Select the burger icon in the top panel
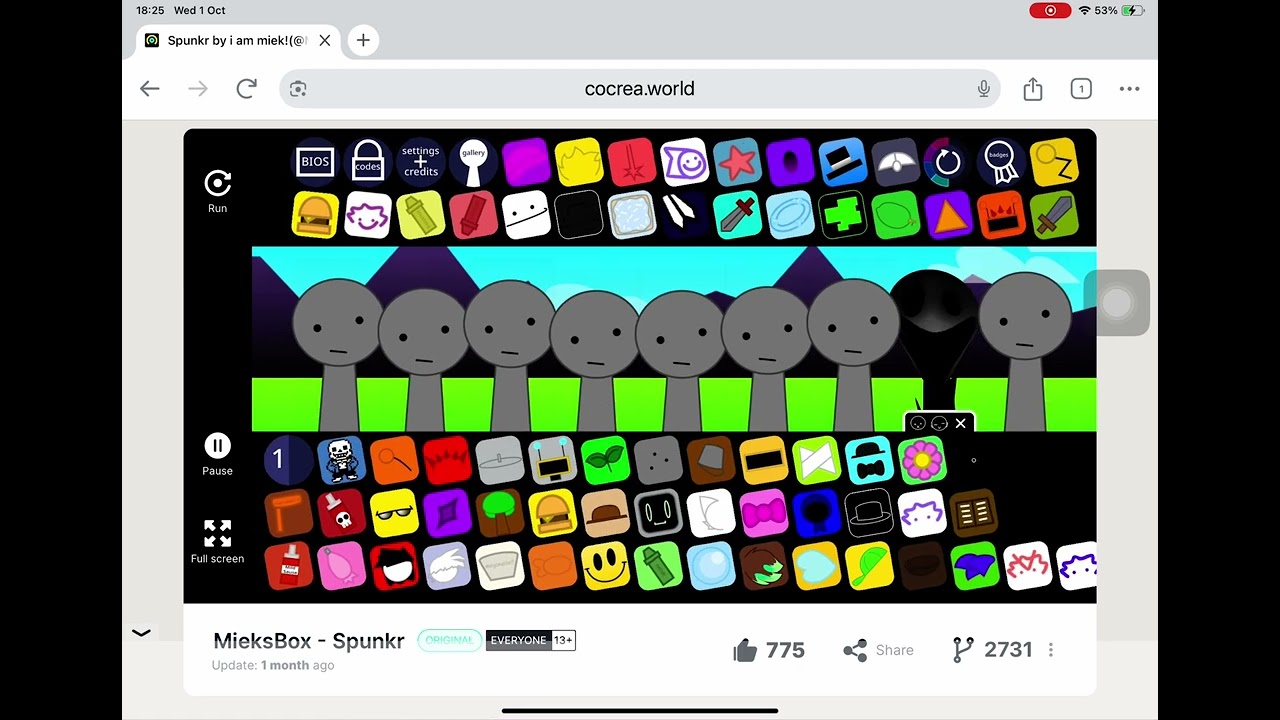Viewport: 1280px width, 720px height. 315,215
